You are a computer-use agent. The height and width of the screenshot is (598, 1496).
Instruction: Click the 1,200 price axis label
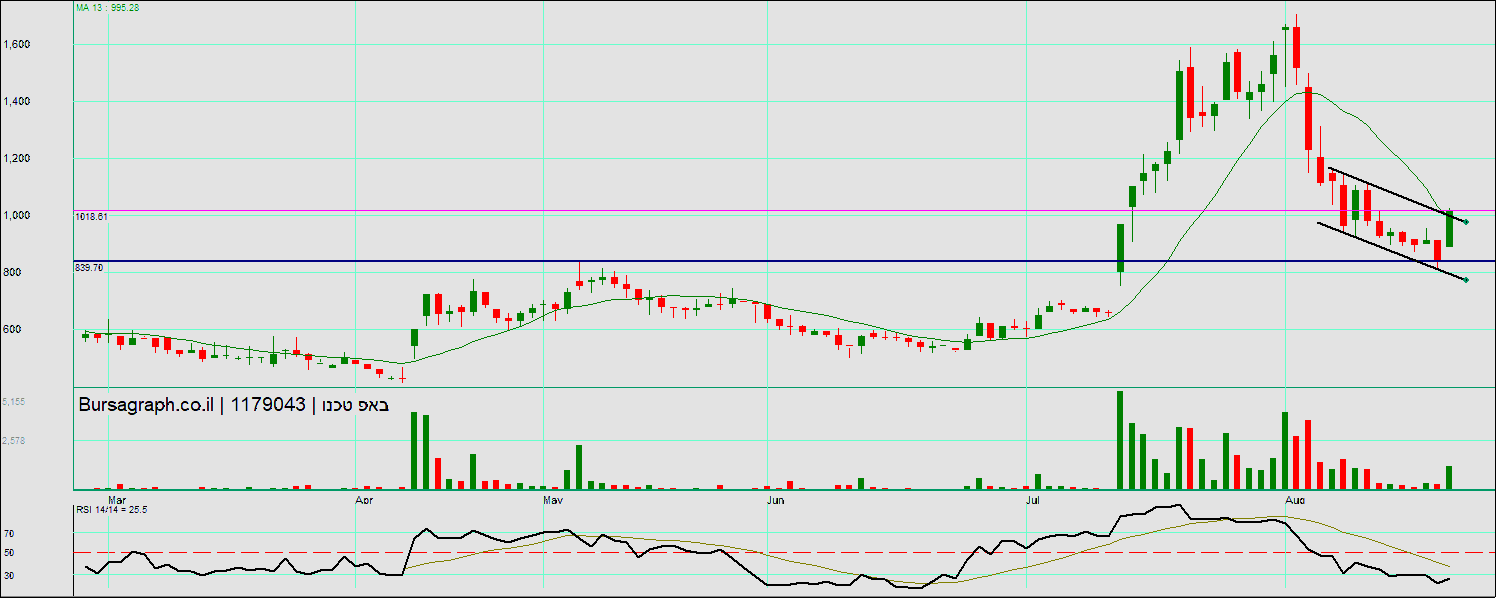tap(17, 159)
